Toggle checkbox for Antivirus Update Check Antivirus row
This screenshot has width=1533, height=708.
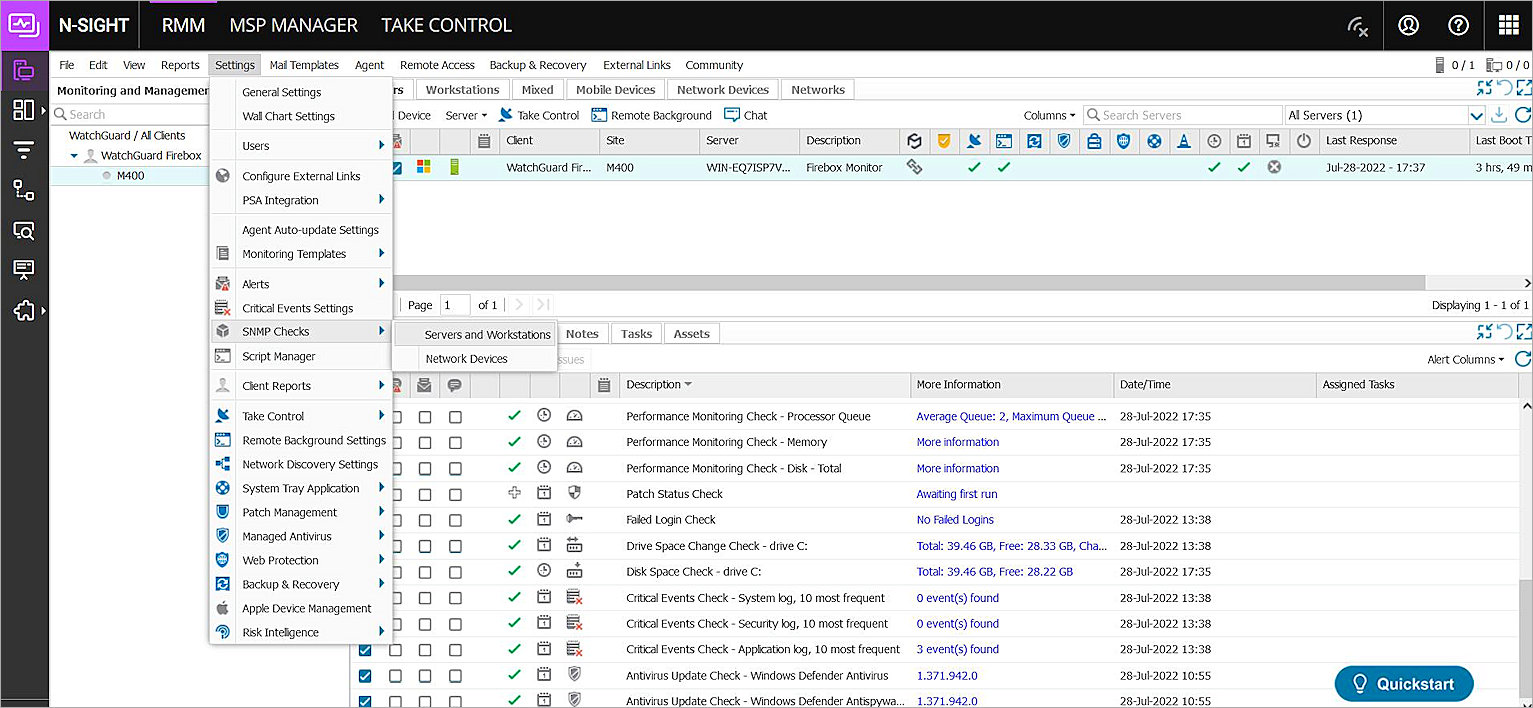click(x=365, y=676)
